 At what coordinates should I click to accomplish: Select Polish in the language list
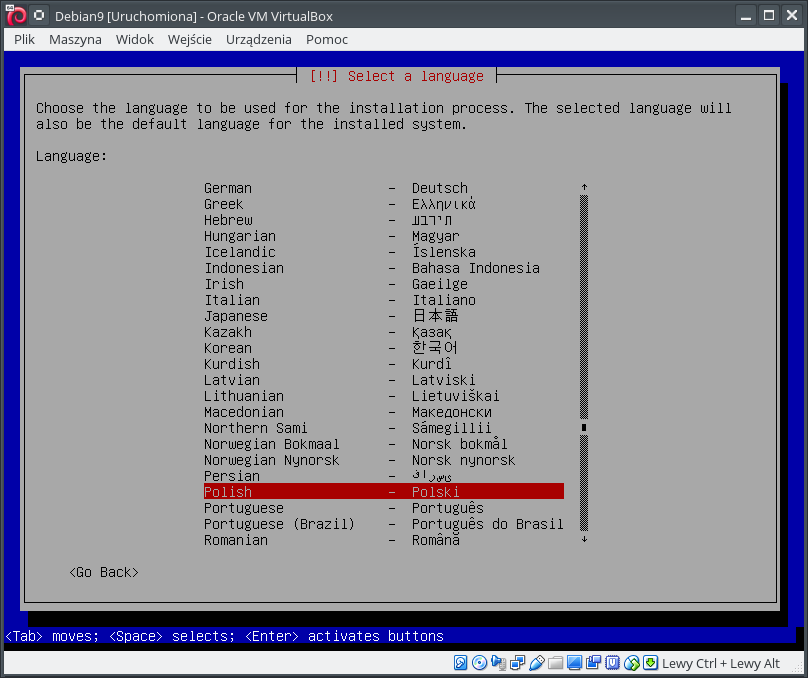pyautogui.click(x=383, y=492)
